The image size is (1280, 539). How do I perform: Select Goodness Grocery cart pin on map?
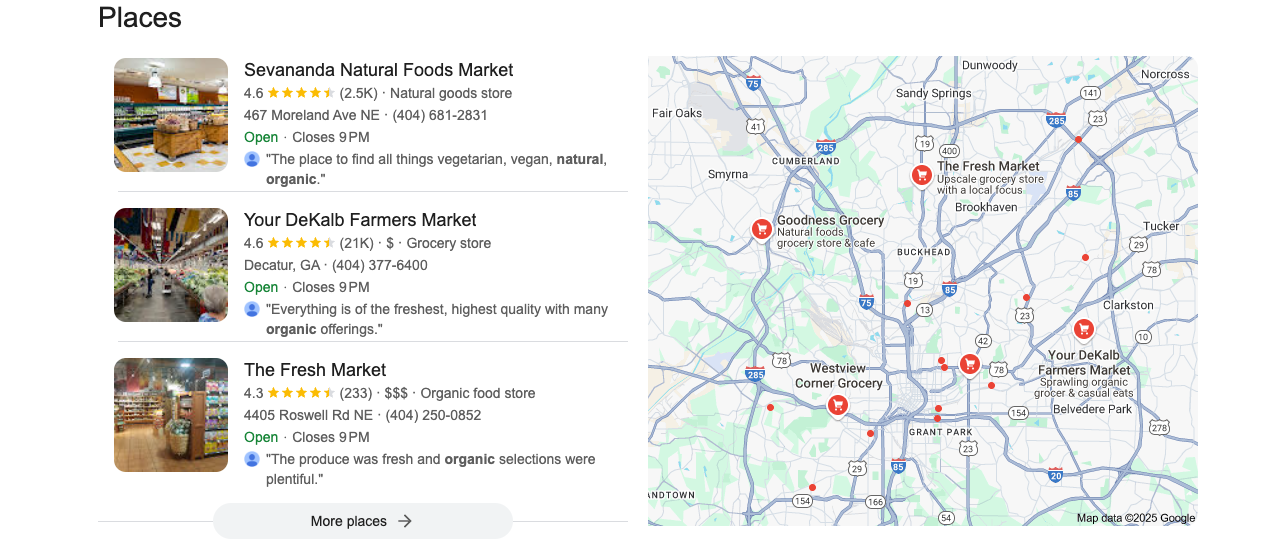(x=762, y=230)
